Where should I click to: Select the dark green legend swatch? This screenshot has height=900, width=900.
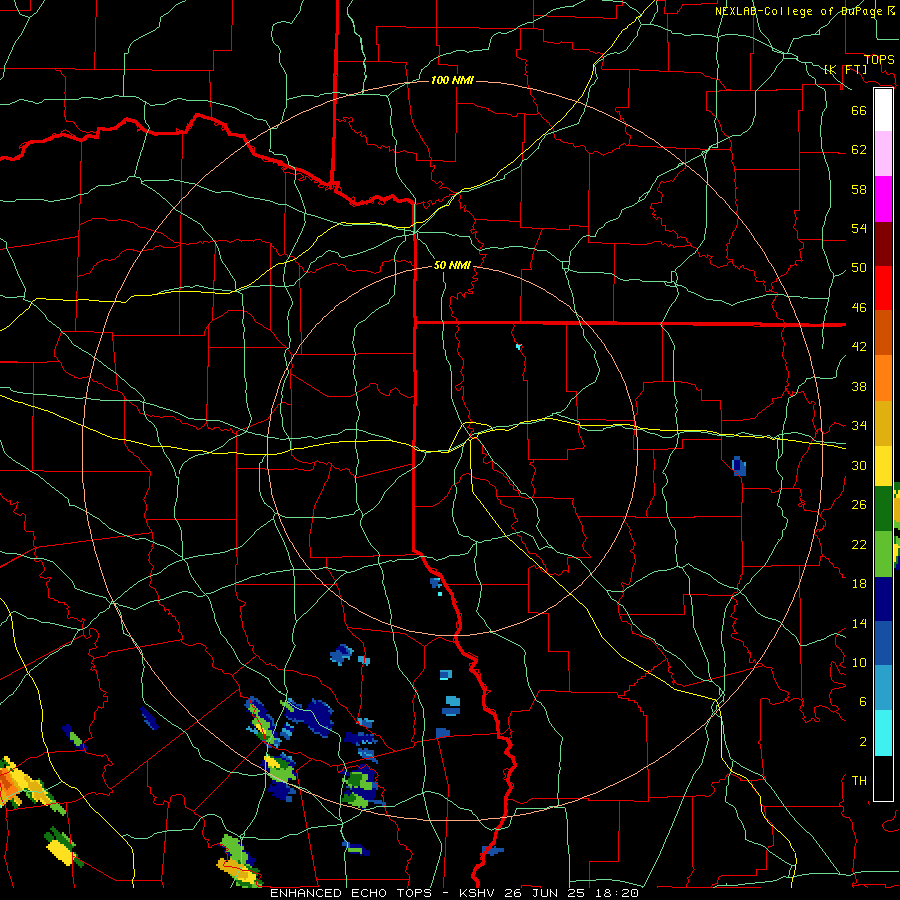coord(883,509)
